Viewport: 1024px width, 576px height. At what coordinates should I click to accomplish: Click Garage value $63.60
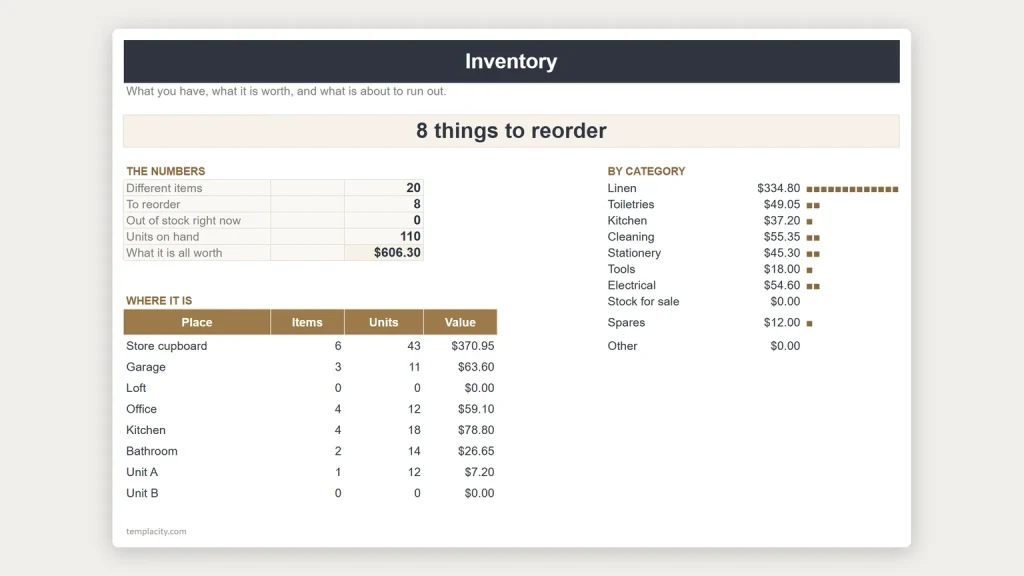476,367
